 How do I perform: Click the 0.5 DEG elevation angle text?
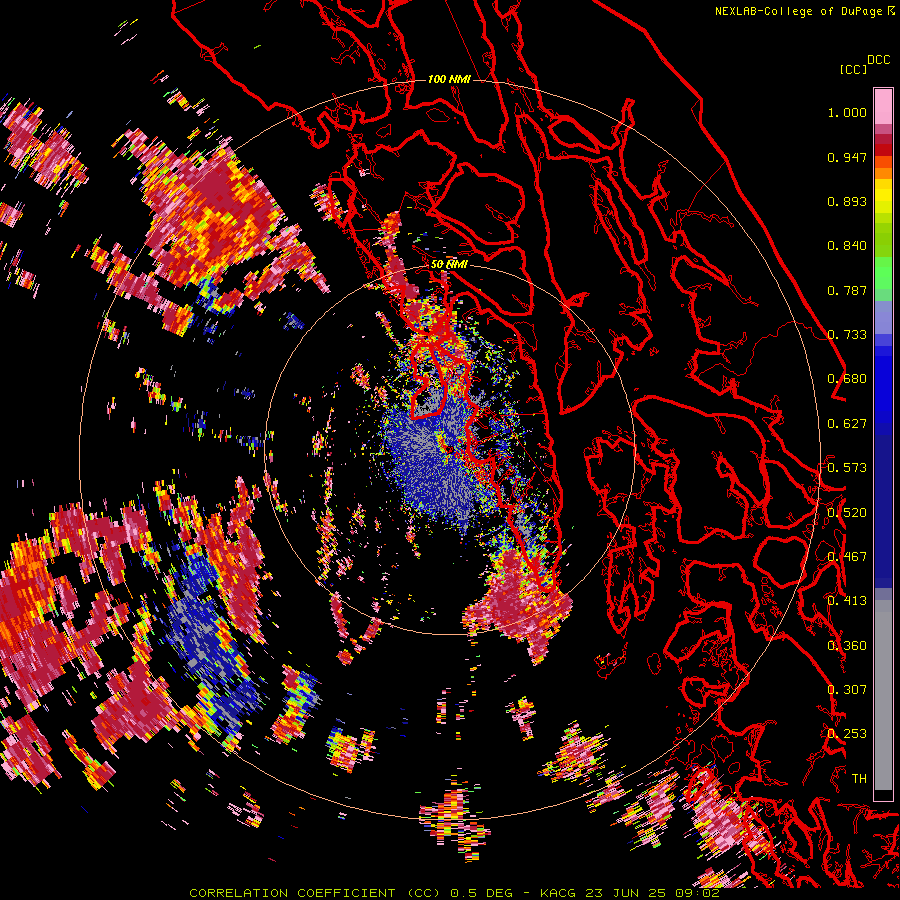[481, 893]
